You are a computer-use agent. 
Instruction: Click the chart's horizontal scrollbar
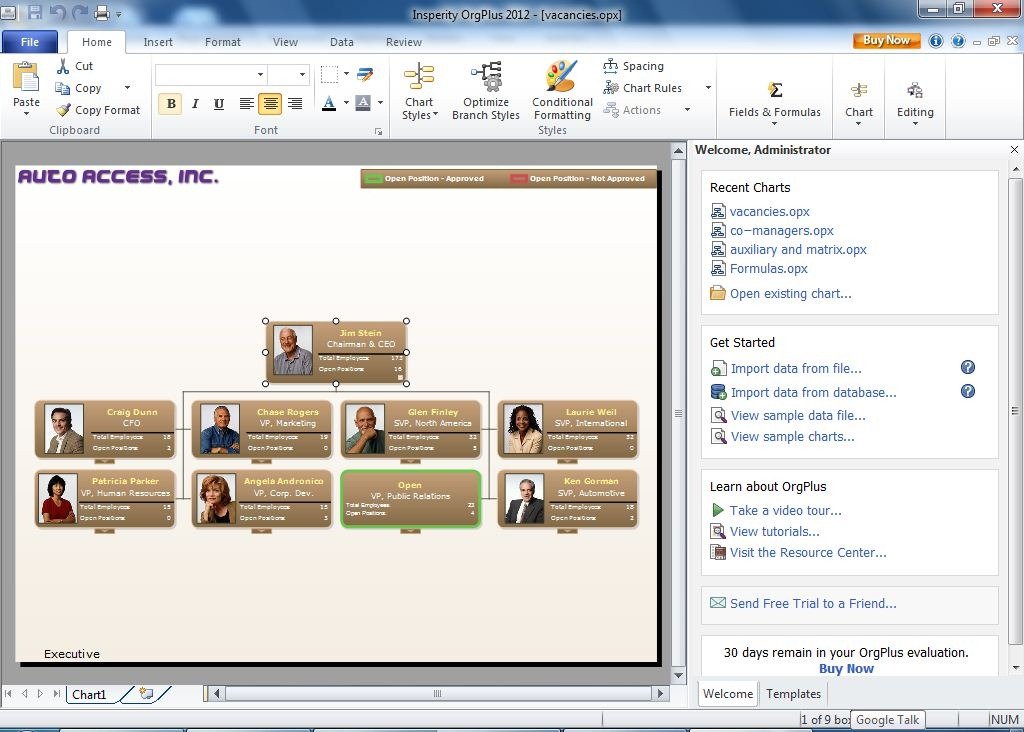click(437, 693)
